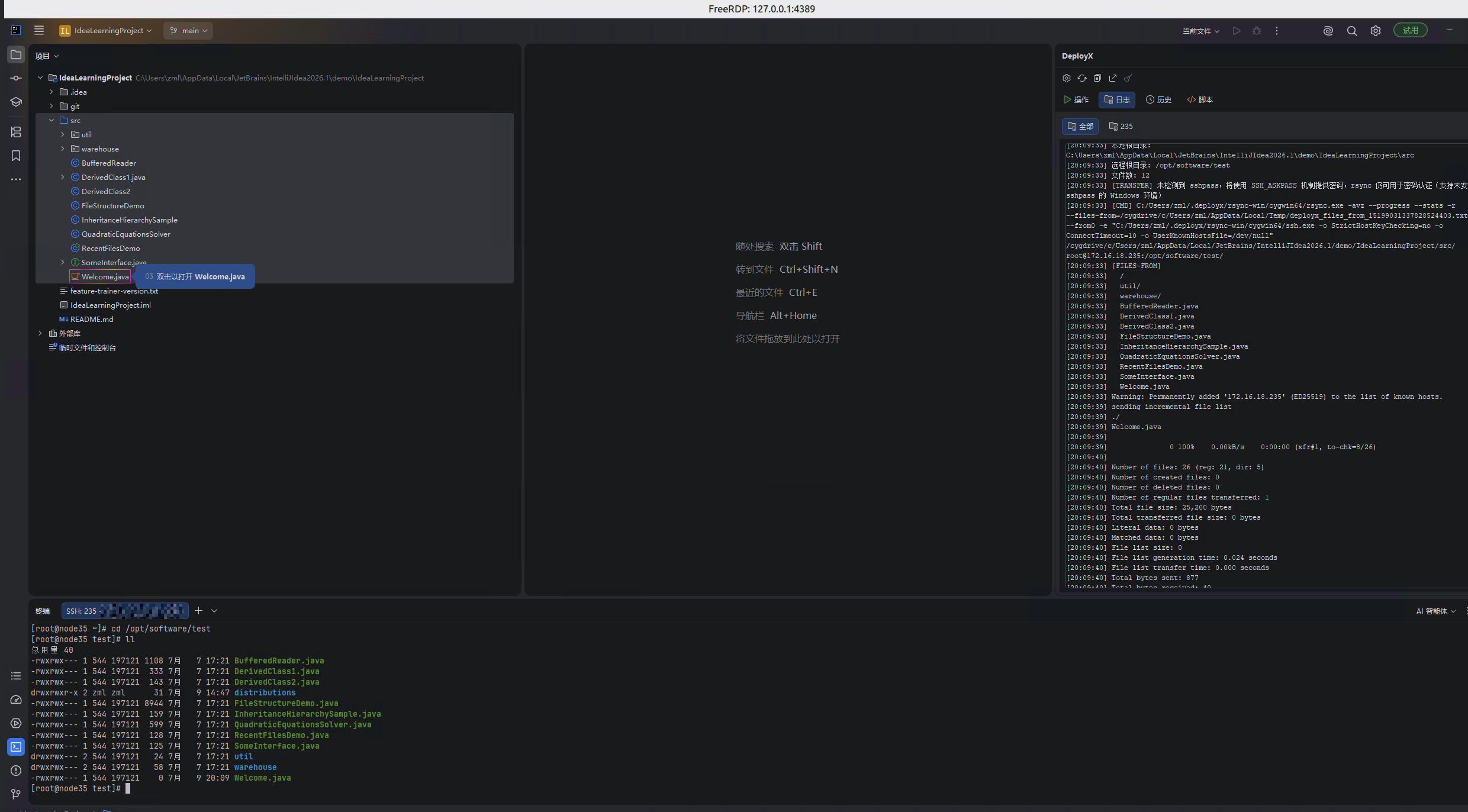Open IDE settings gear in title bar
1468x812 pixels.
point(1376,31)
